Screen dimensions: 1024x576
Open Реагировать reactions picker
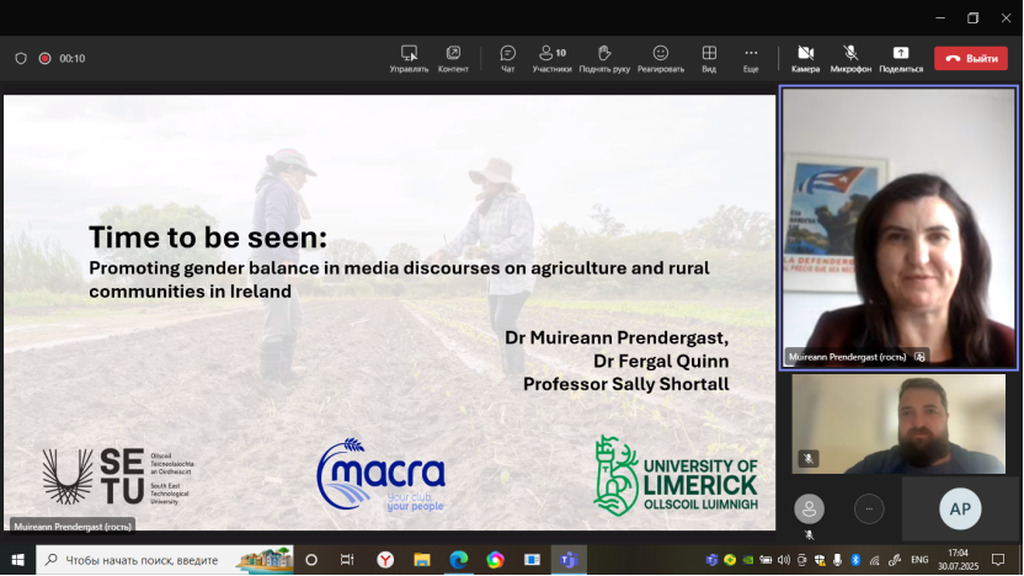(660, 58)
